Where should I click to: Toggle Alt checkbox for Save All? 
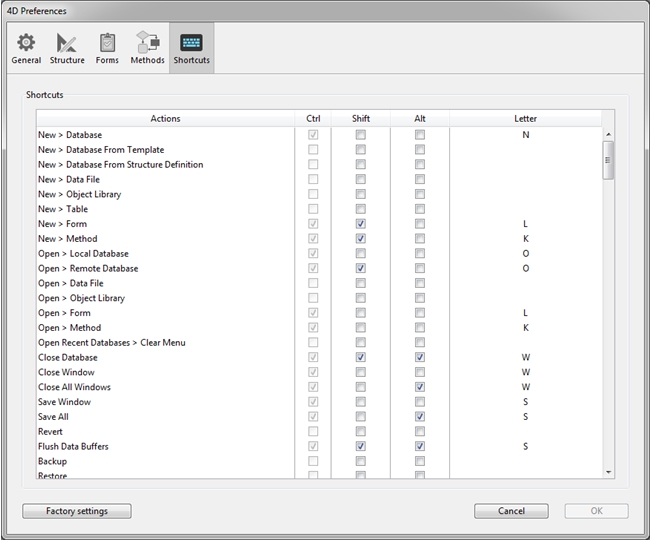pos(420,417)
